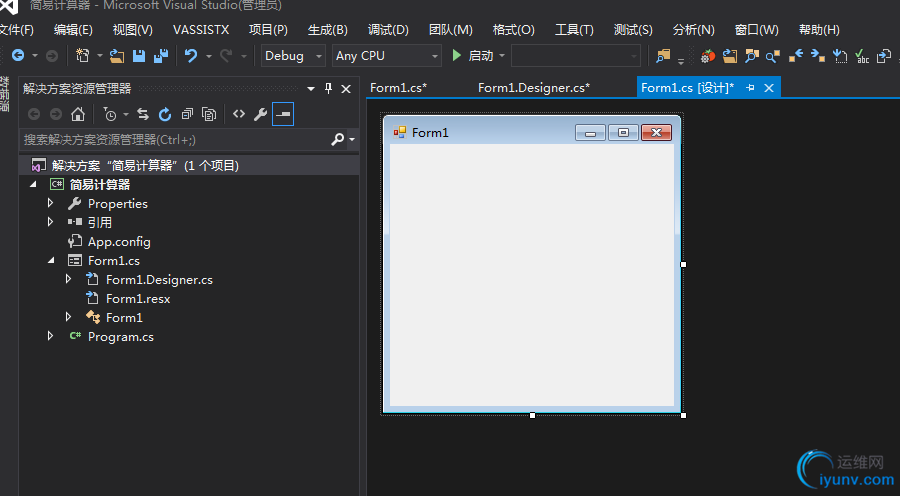
Task: Select Program.cs in Solution Explorer
Action: [x=121, y=336]
